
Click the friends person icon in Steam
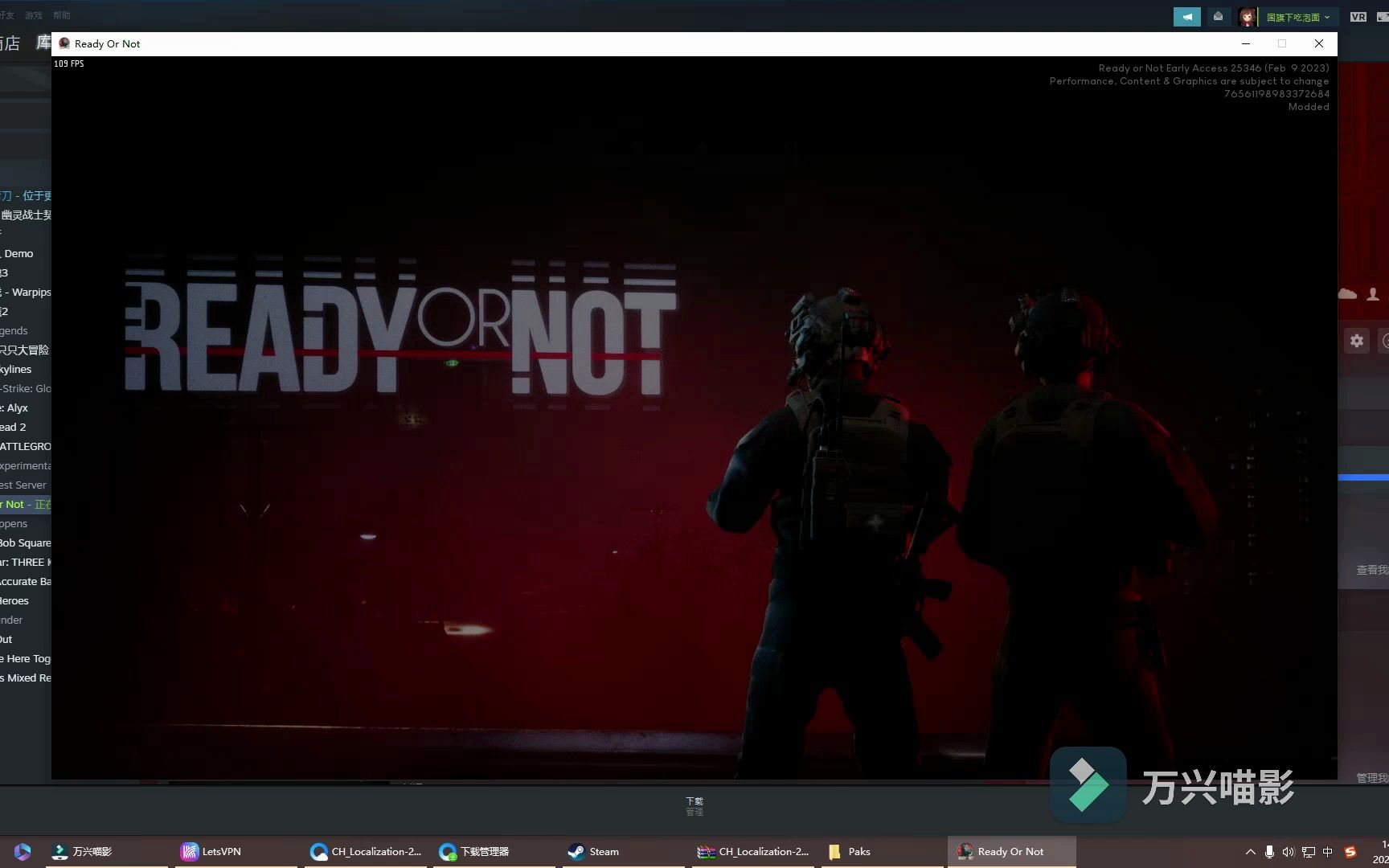(x=1373, y=294)
